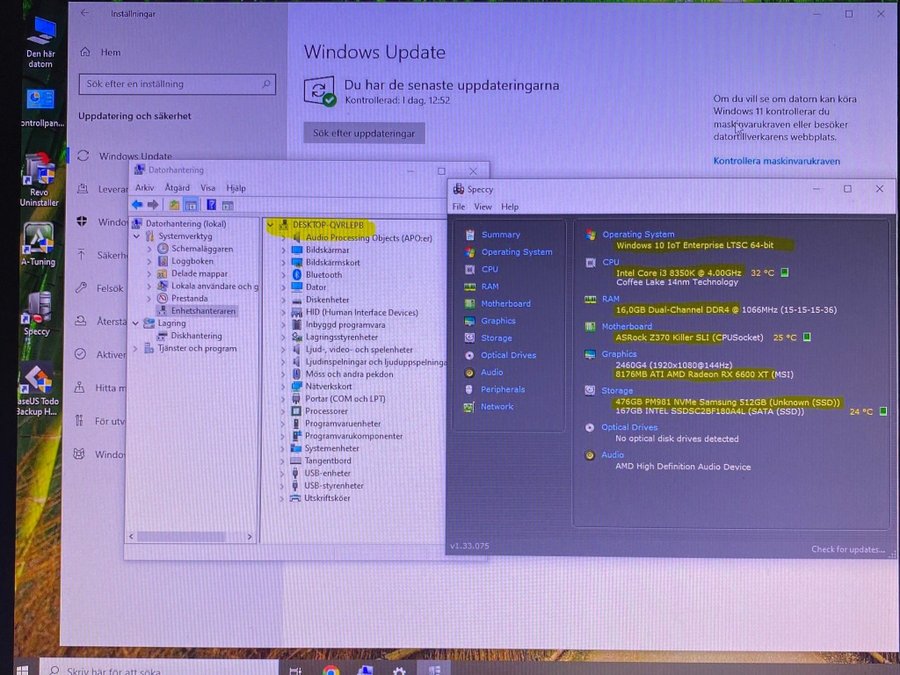The height and width of the screenshot is (675, 900).
Task: Expand Processorer in device tree
Action: point(283,411)
